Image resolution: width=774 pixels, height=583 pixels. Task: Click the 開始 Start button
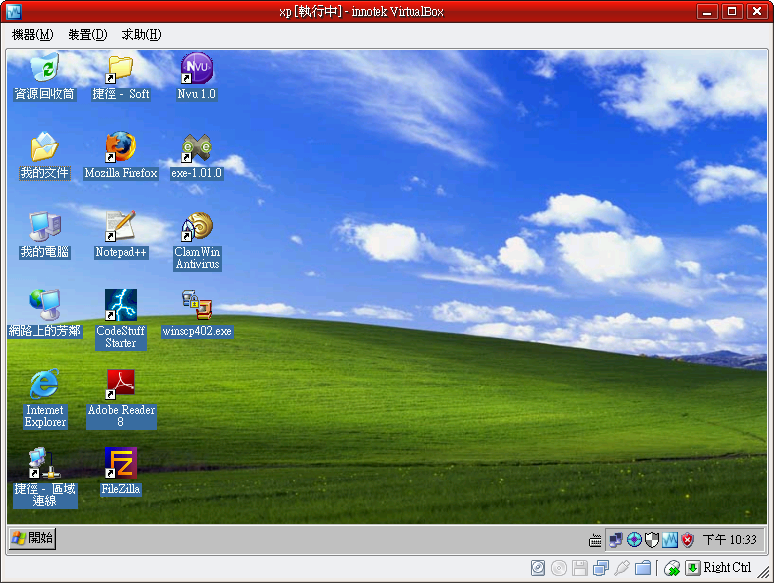point(32,539)
